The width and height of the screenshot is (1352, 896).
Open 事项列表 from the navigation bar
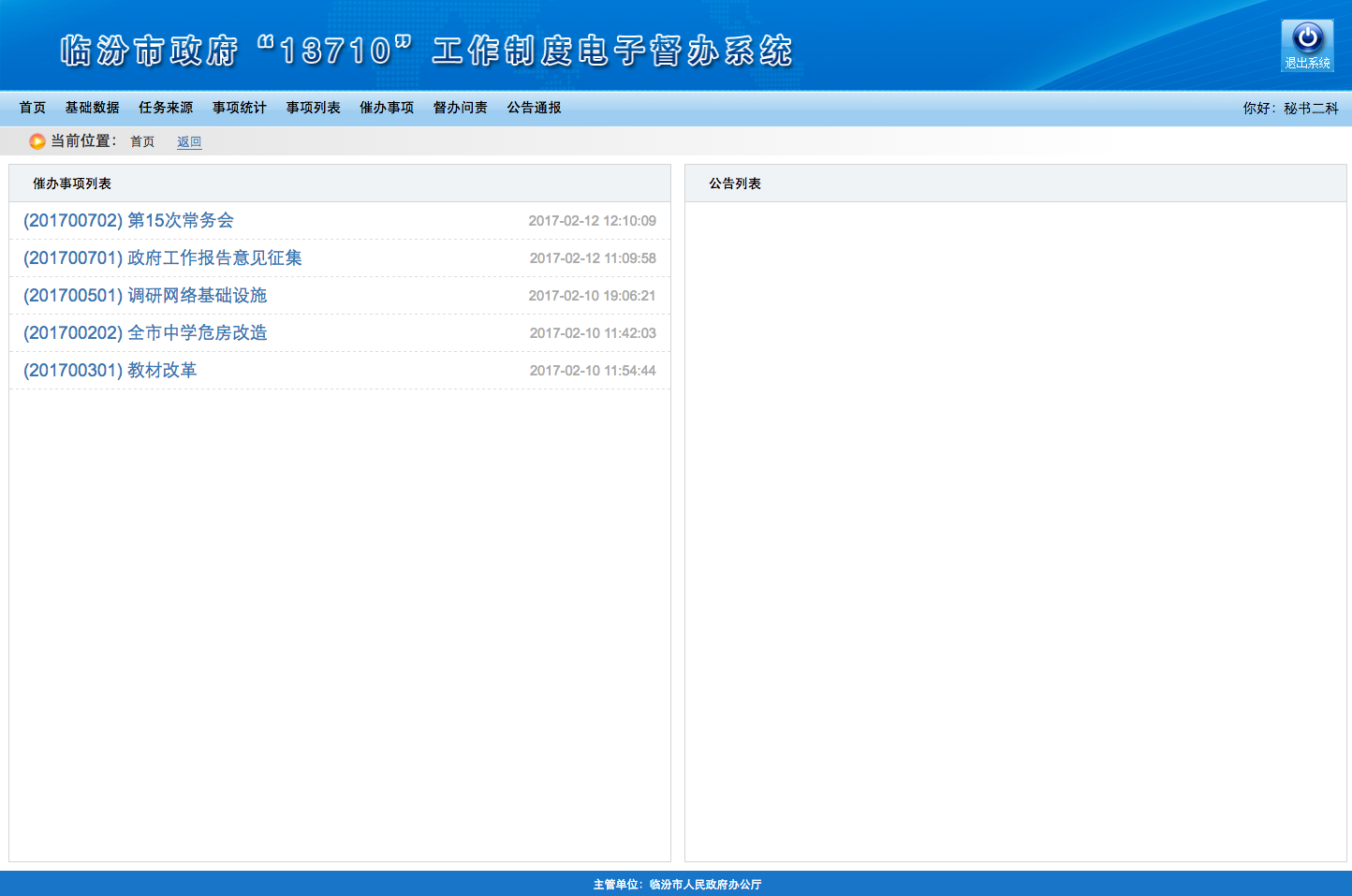(313, 108)
